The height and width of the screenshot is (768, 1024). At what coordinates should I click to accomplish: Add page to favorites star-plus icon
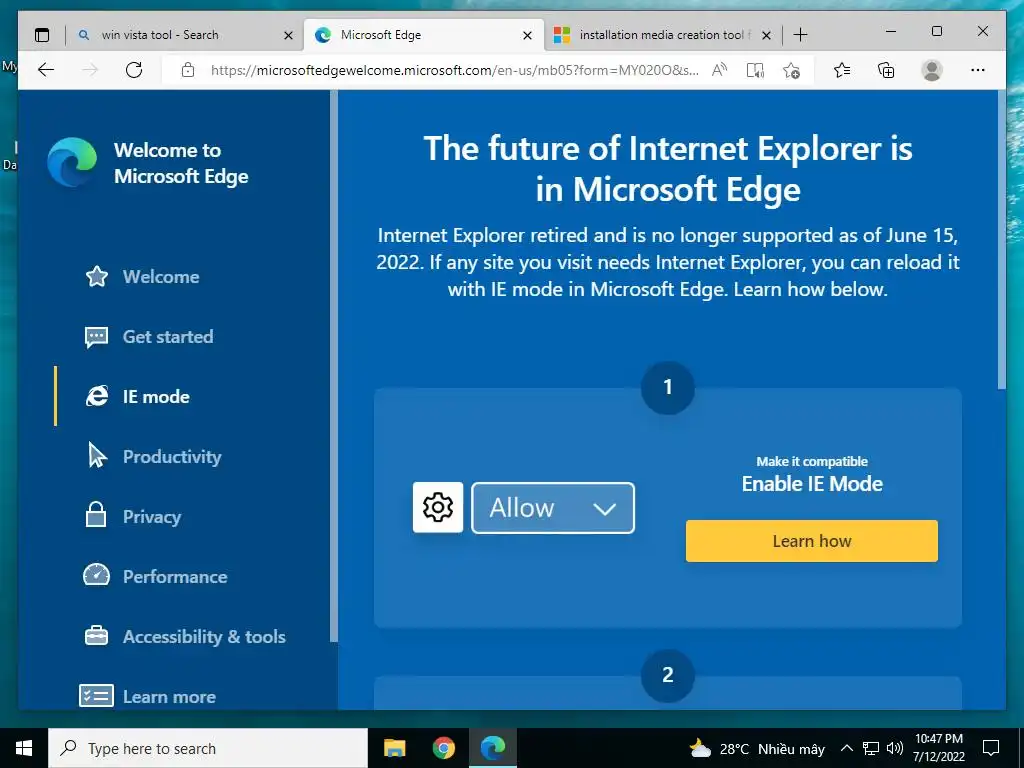(x=792, y=70)
